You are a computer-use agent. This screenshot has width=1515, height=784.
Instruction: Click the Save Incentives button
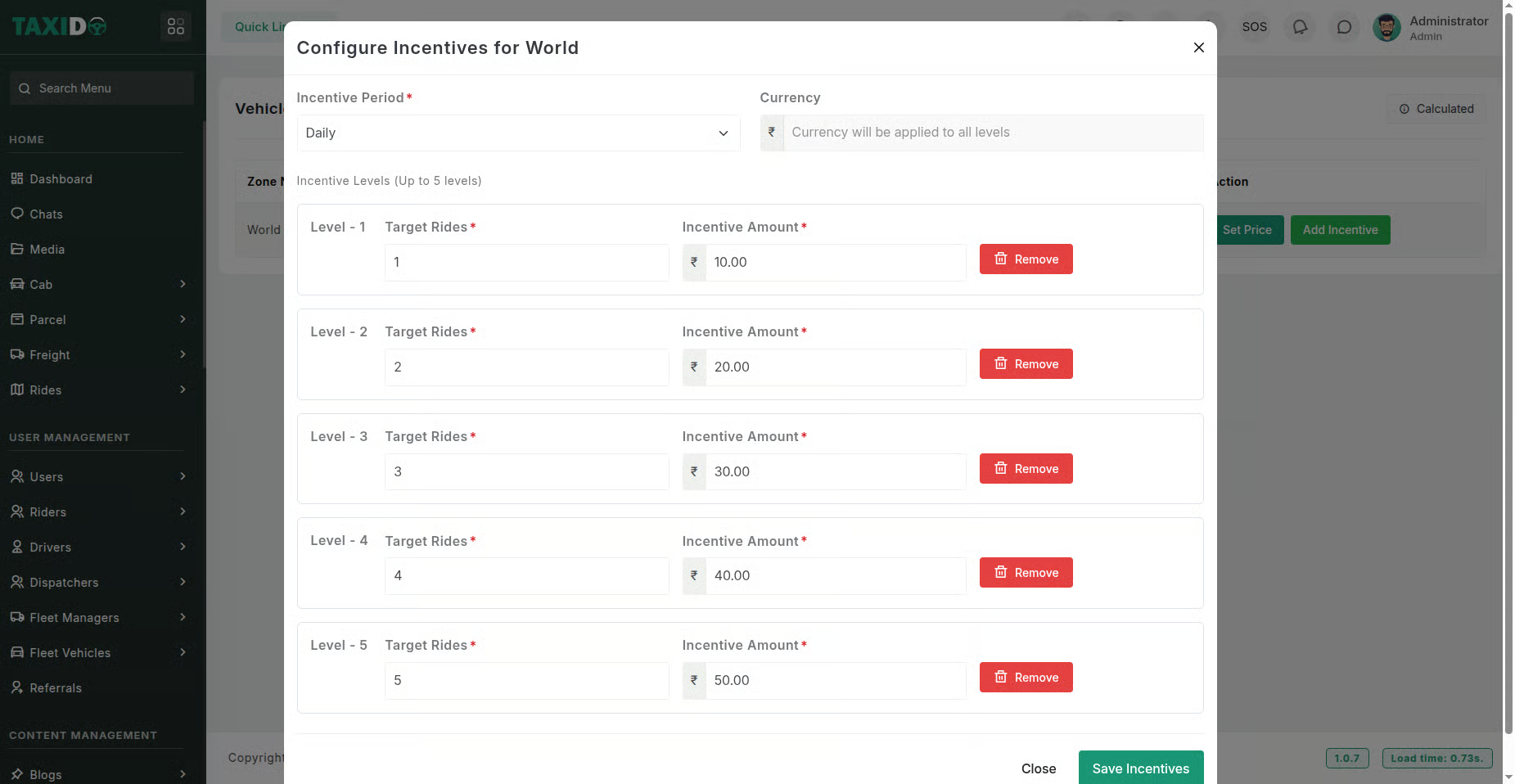click(1140, 768)
